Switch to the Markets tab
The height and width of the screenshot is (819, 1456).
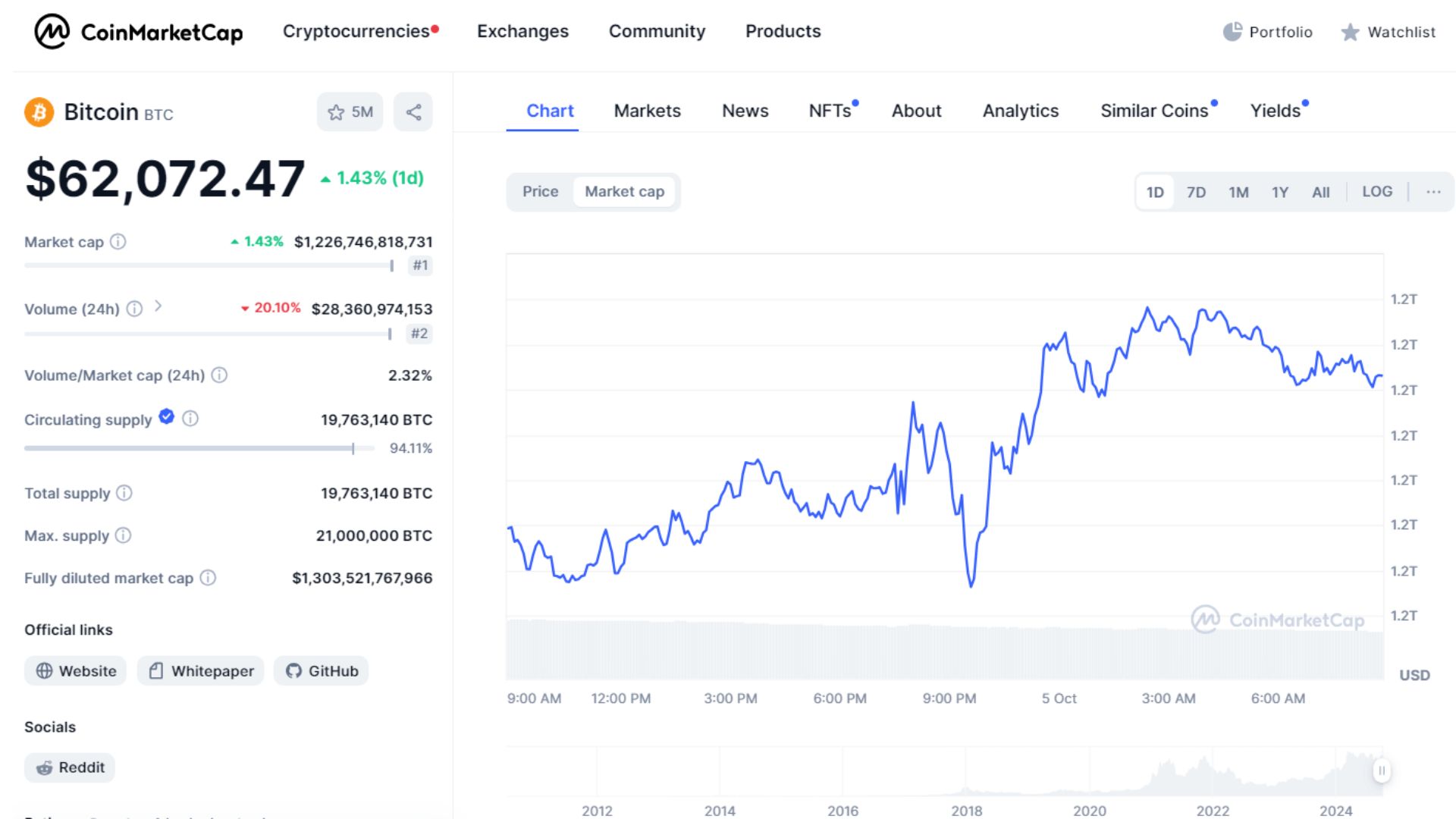pos(646,111)
